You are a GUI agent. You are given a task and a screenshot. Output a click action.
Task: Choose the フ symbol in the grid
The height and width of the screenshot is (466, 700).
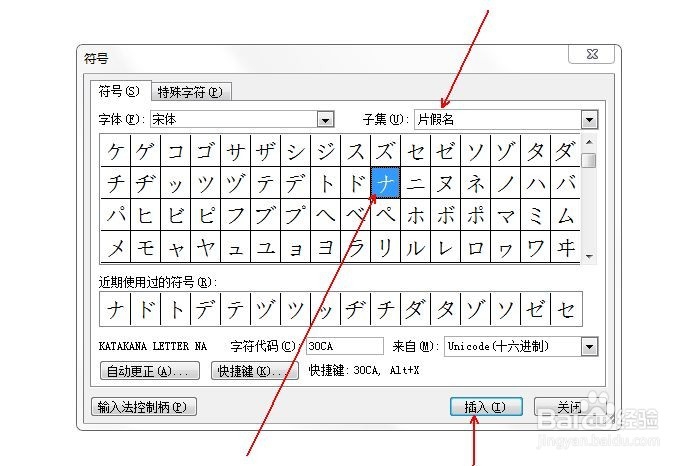tap(235, 215)
